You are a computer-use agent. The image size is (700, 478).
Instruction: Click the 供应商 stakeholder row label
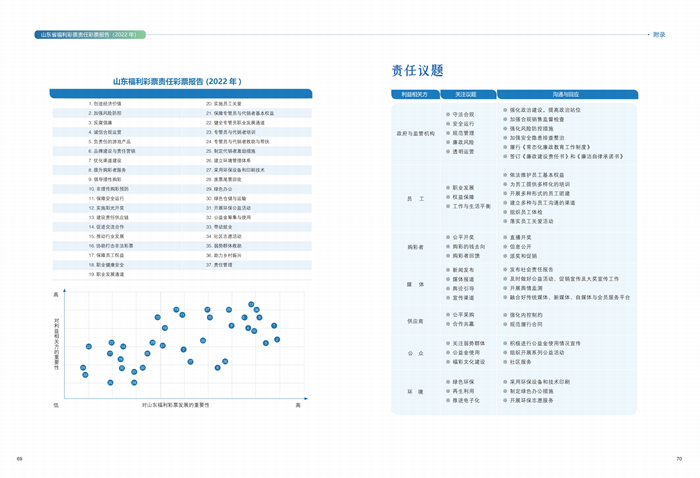click(415, 321)
